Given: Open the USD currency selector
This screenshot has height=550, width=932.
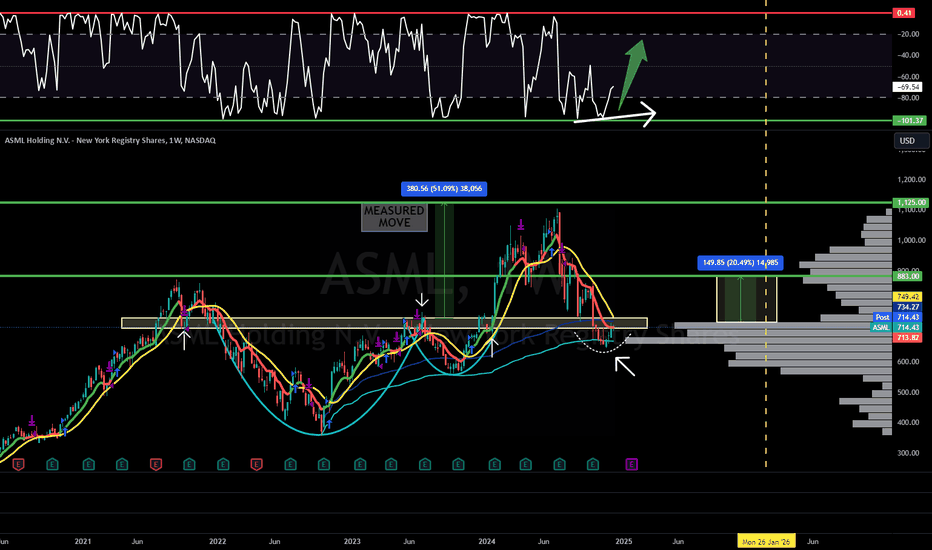Looking at the screenshot, I should tap(912, 141).
